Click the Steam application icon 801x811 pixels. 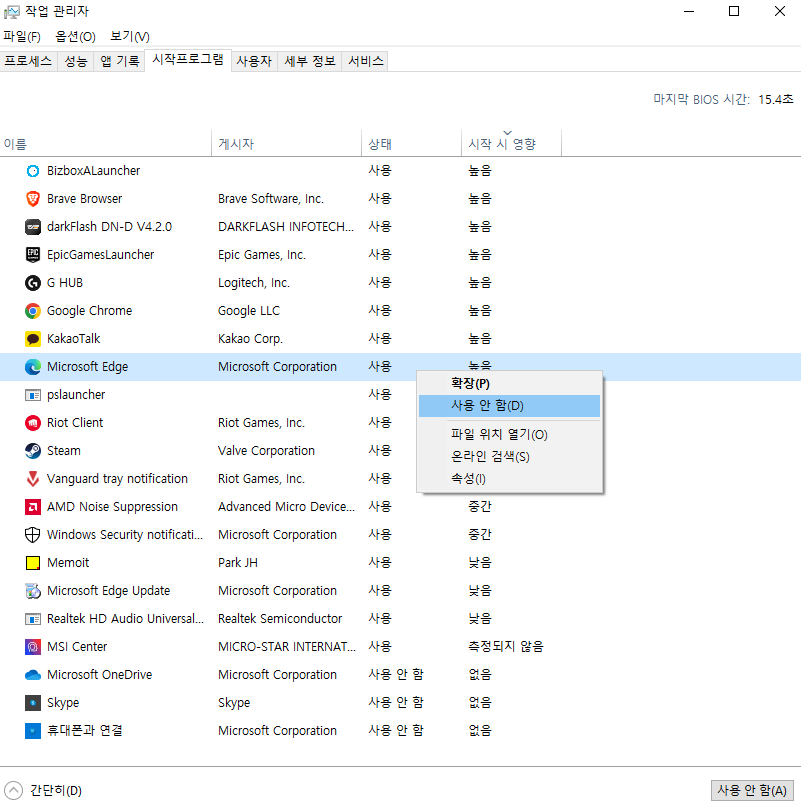pyautogui.click(x=33, y=450)
